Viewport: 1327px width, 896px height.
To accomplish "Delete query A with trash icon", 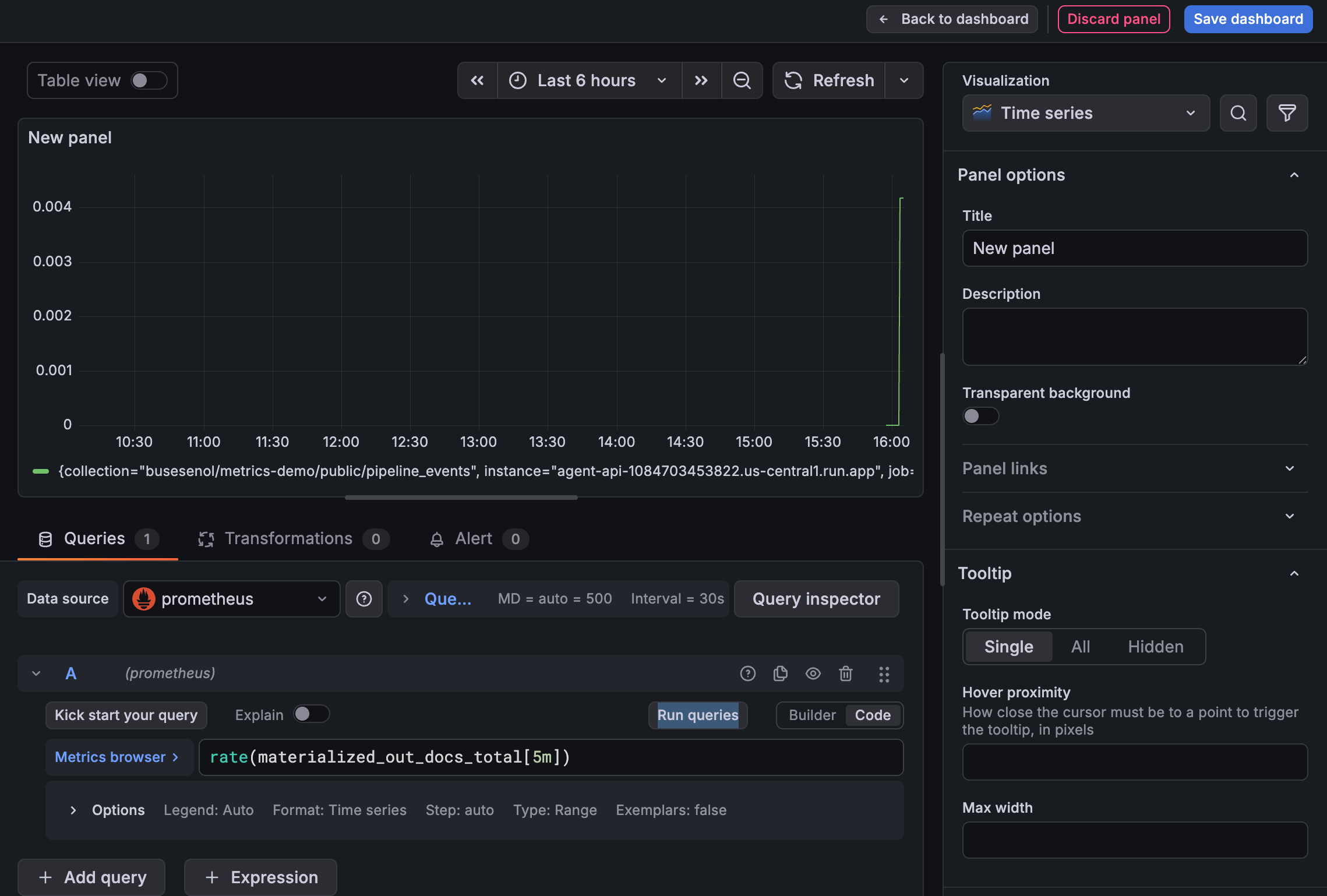I will tap(846, 673).
